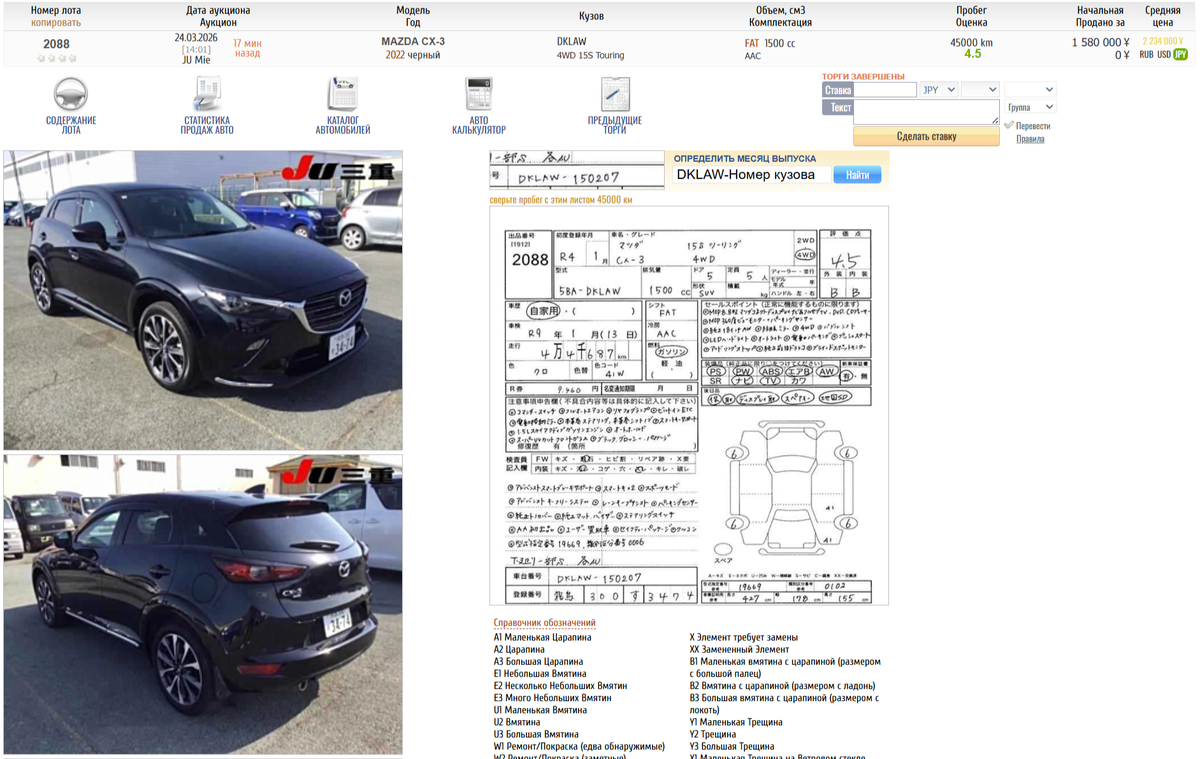Click the 1 580 000 ¥ starting price

click(x=1100, y=42)
